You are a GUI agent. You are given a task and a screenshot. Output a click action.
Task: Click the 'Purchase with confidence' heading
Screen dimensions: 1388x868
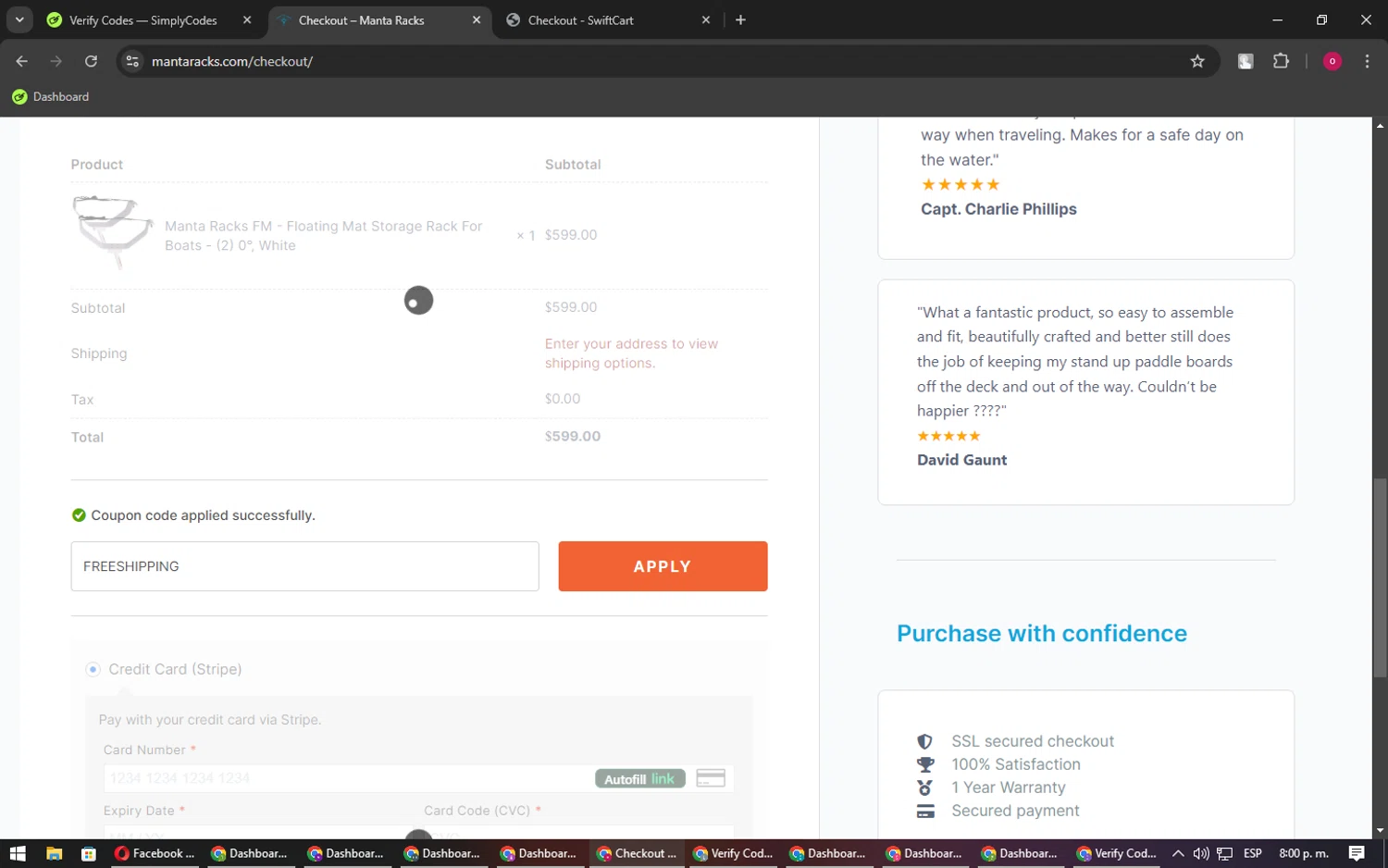[x=1041, y=634]
